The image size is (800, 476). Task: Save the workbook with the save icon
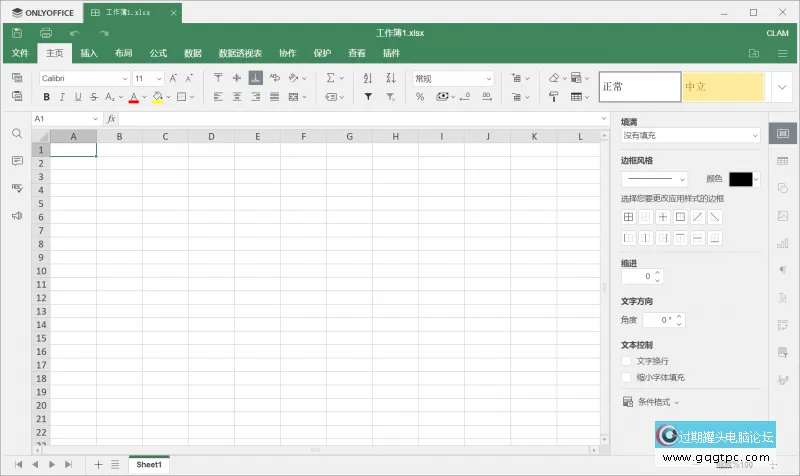pos(17,33)
